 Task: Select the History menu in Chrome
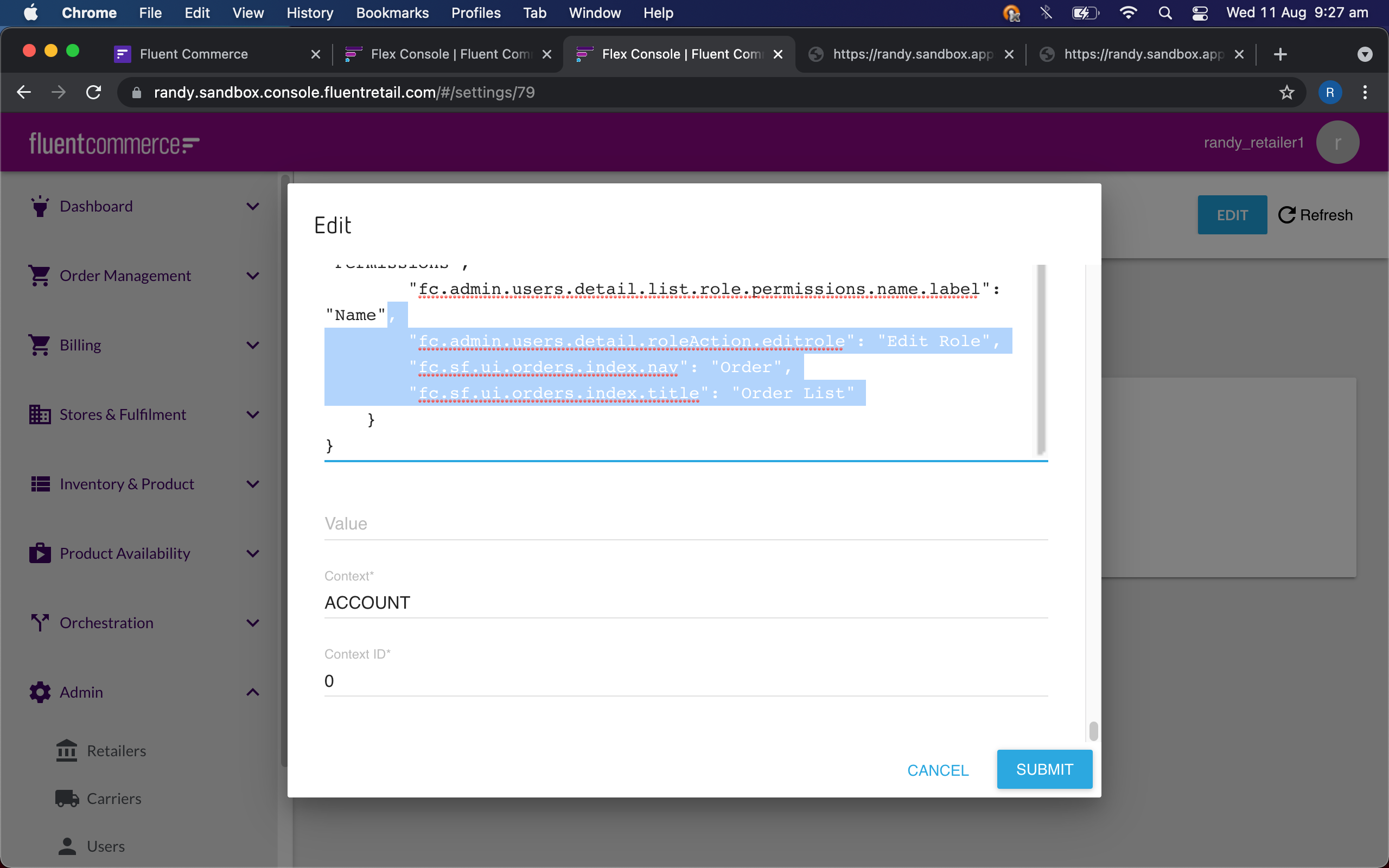pos(308,13)
